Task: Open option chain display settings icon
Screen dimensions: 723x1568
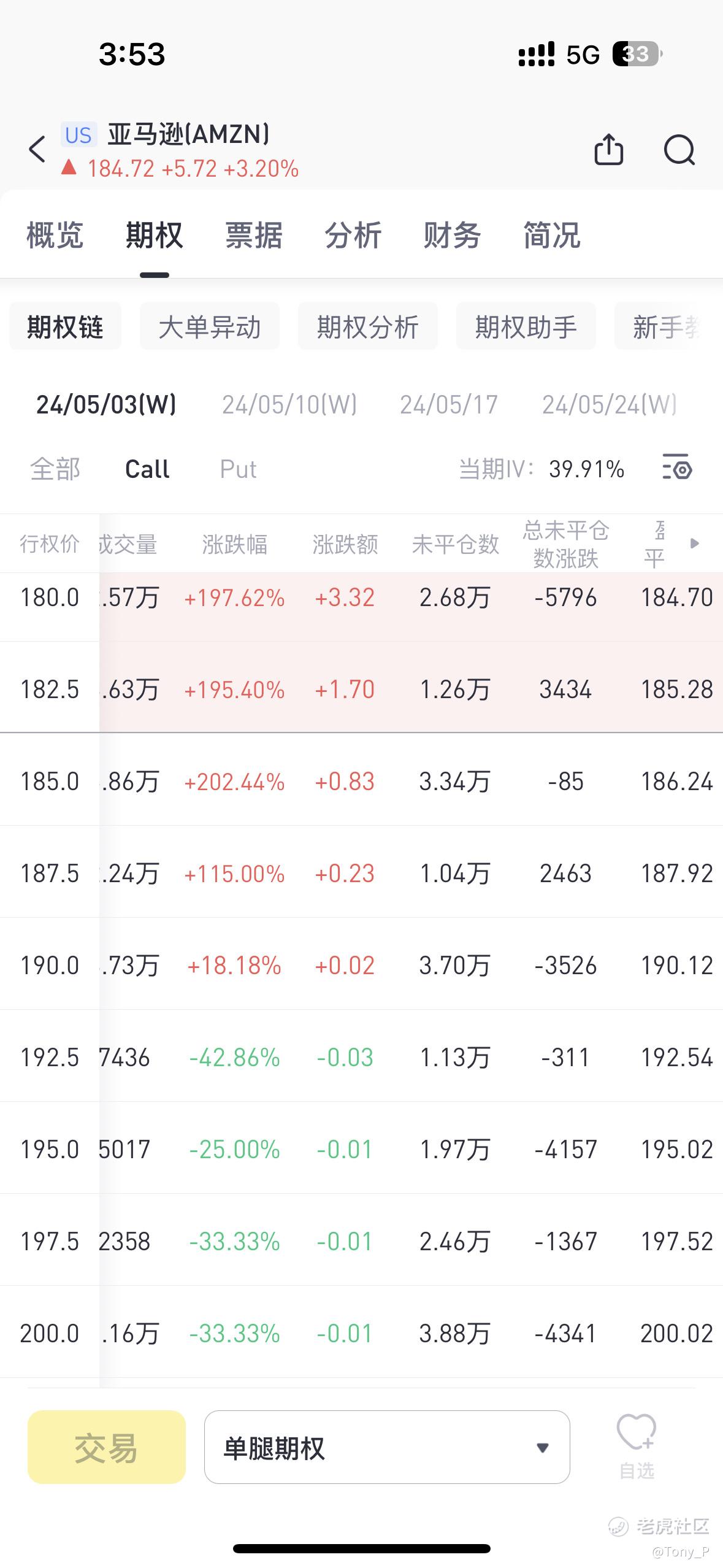Action: pyautogui.click(x=677, y=469)
